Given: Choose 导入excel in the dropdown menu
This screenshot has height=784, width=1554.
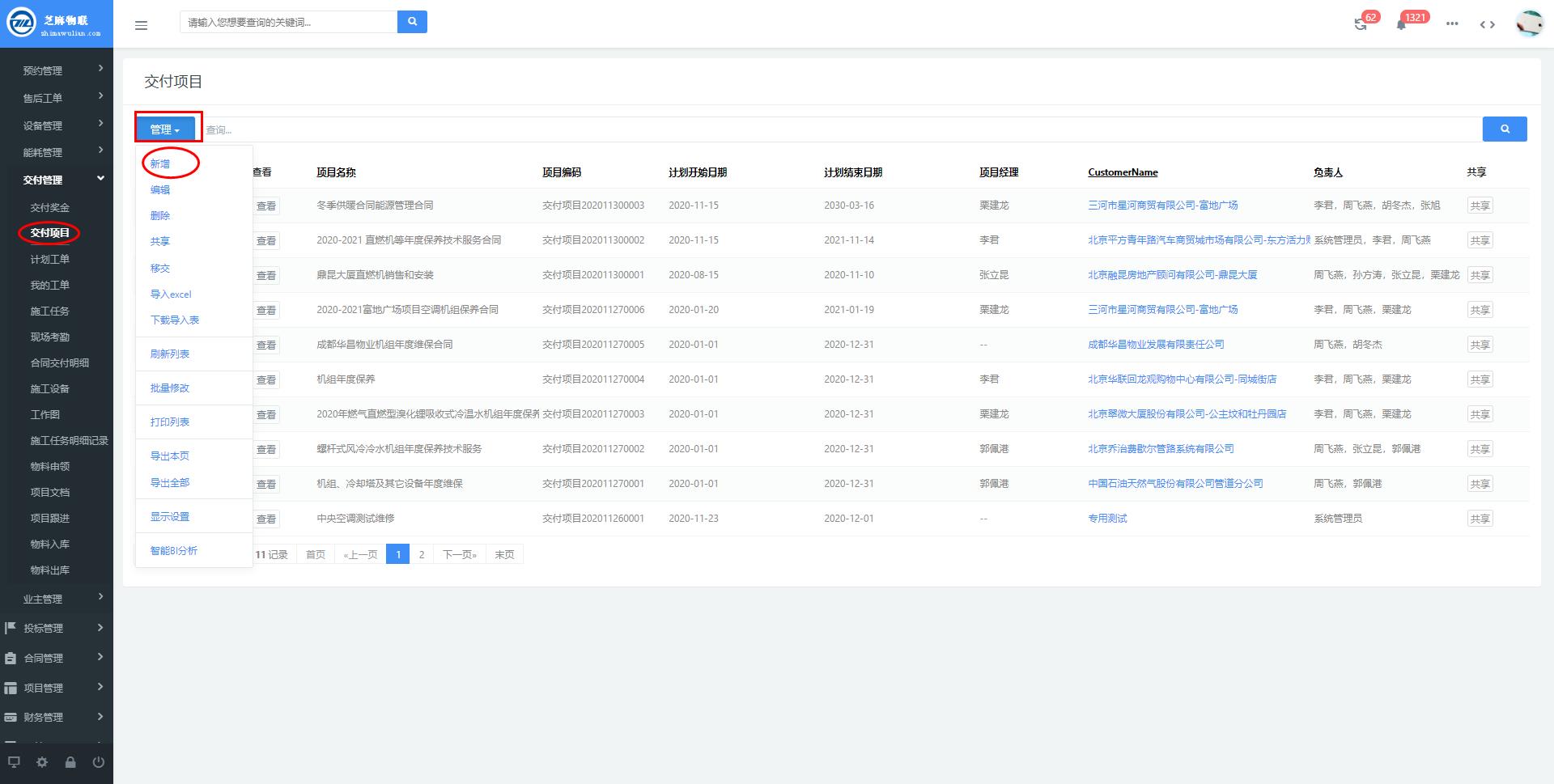Looking at the screenshot, I should coord(171,295).
